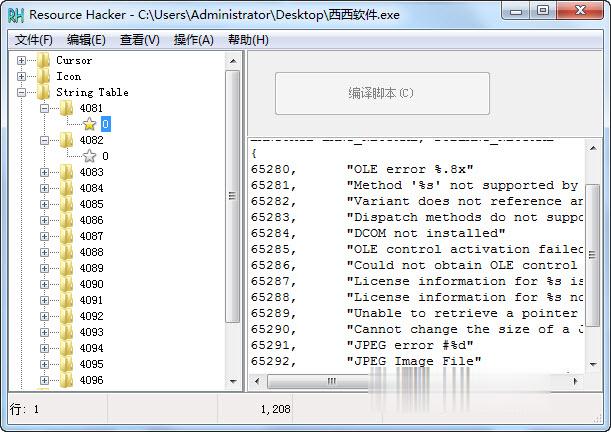Viewport: 611px width, 432px height.
Task: Select the Cursor label in tree
Action: 74,60
